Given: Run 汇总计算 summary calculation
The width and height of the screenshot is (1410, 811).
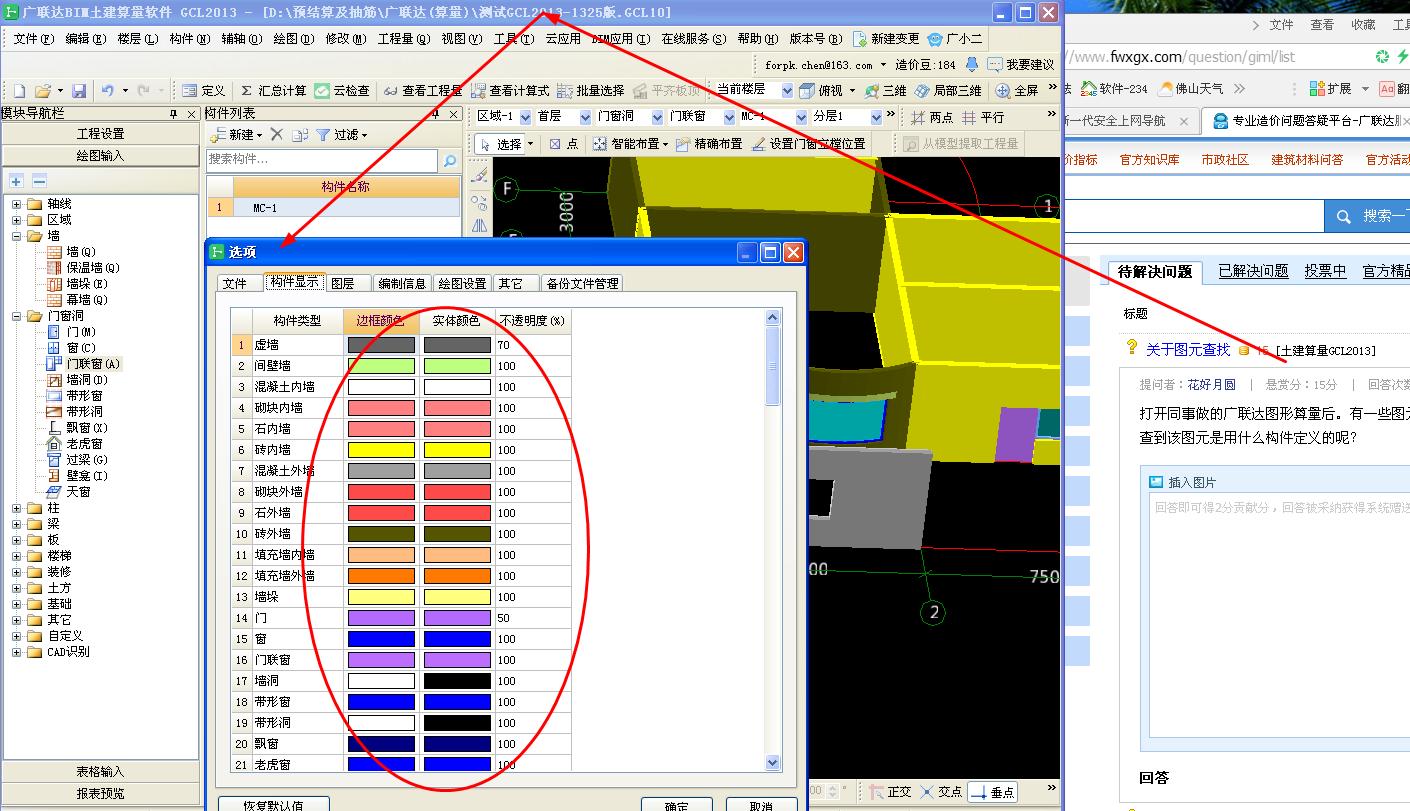Looking at the screenshot, I should [272, 91].
